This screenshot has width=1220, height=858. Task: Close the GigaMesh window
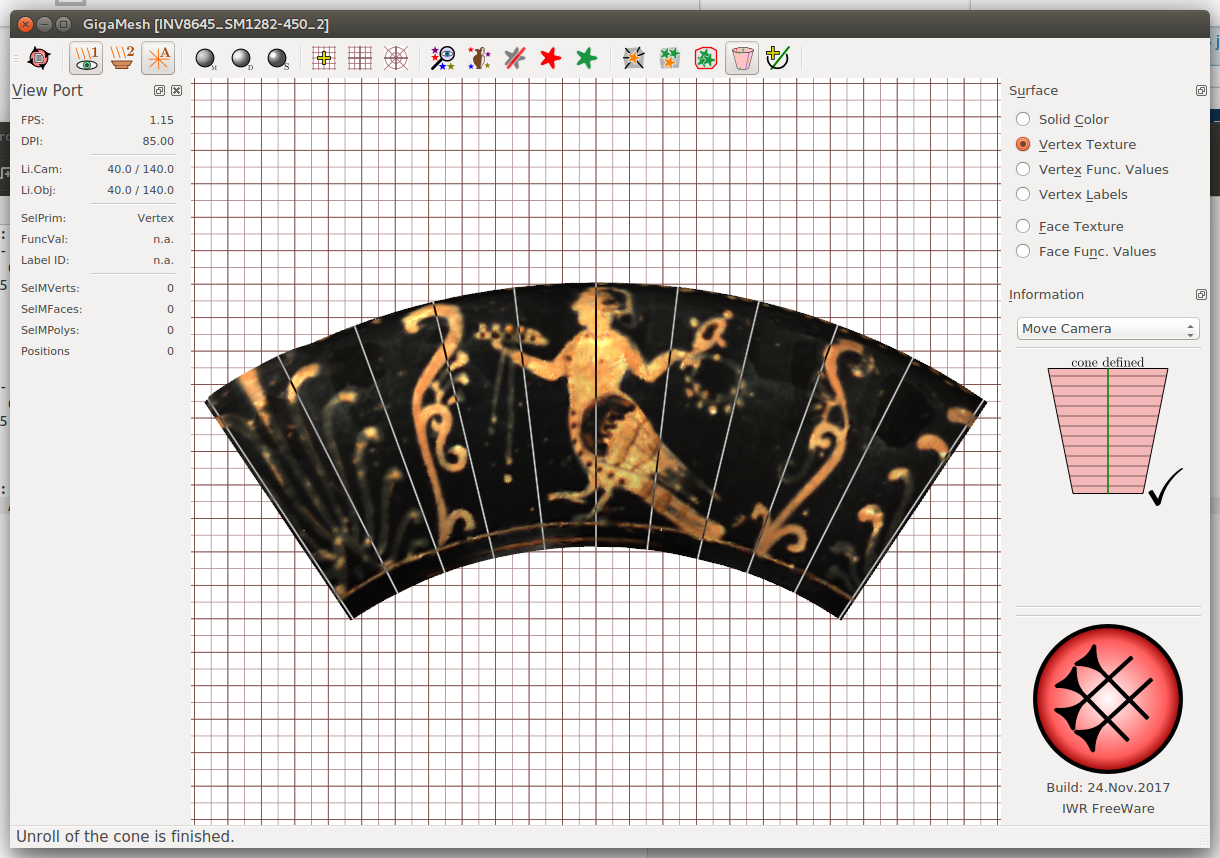click(x=26, y=24)
